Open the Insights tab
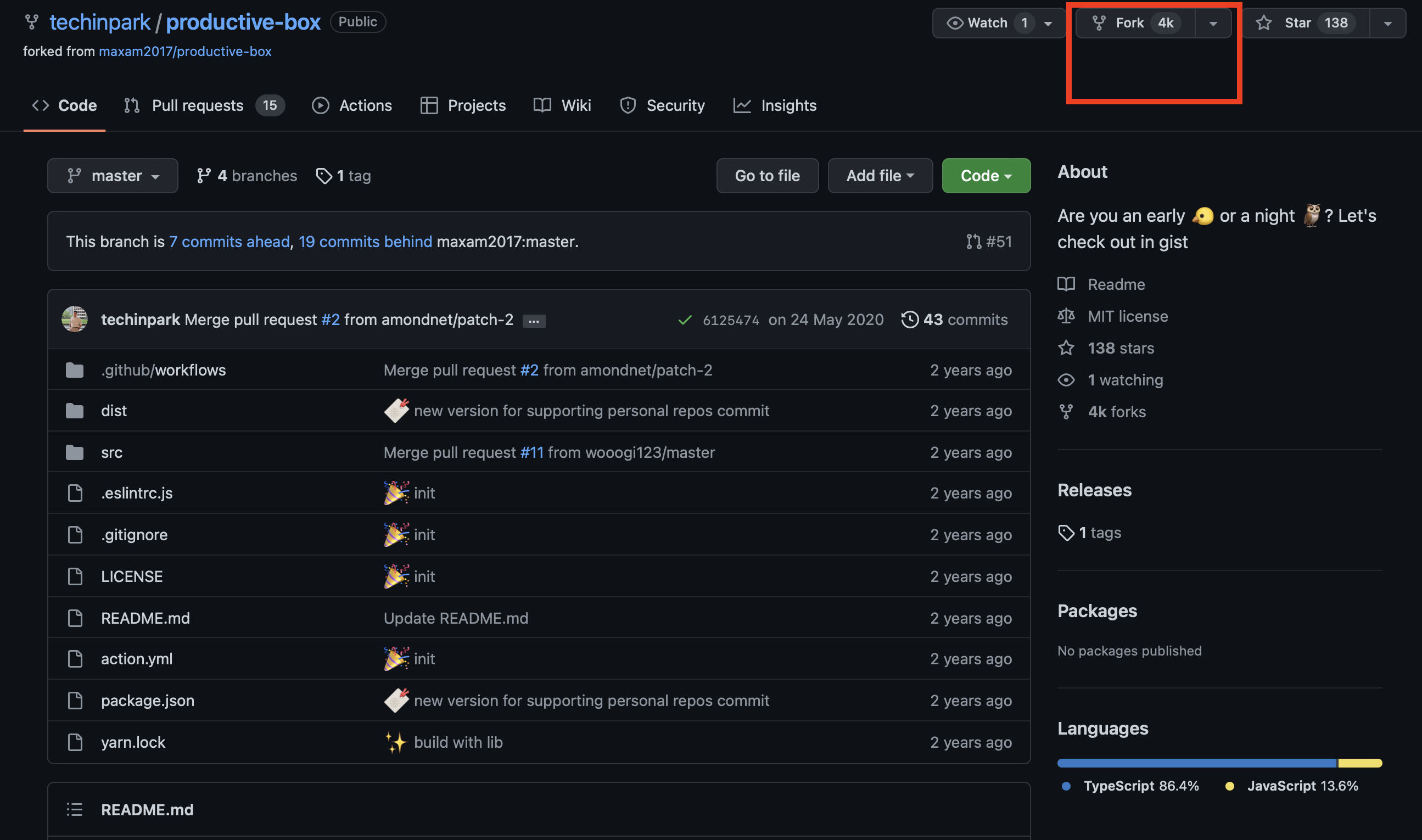 (788, 105)
